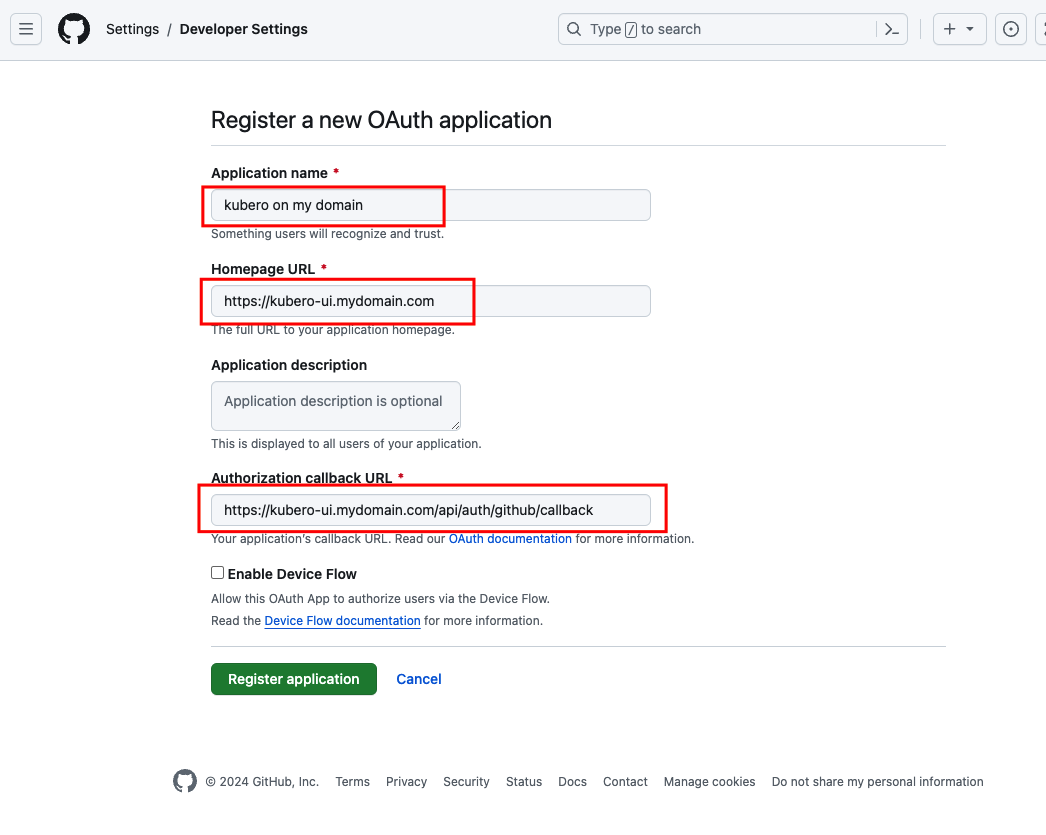Click the Homepage URL input field
This screenshot has height=835, width=1046.
coord(431,301)
